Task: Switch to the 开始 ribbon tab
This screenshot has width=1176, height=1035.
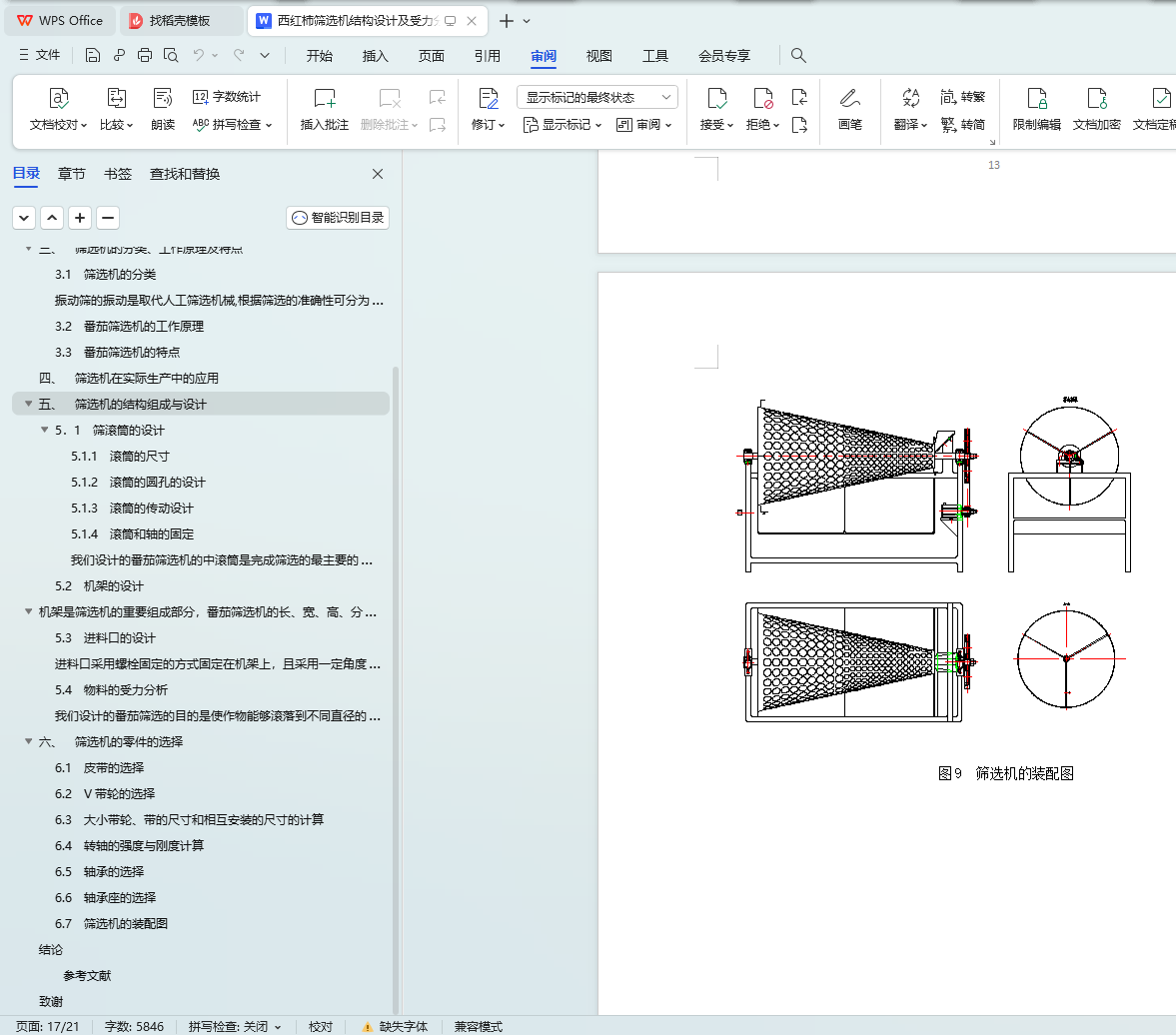Action: (x=320, y=56)
